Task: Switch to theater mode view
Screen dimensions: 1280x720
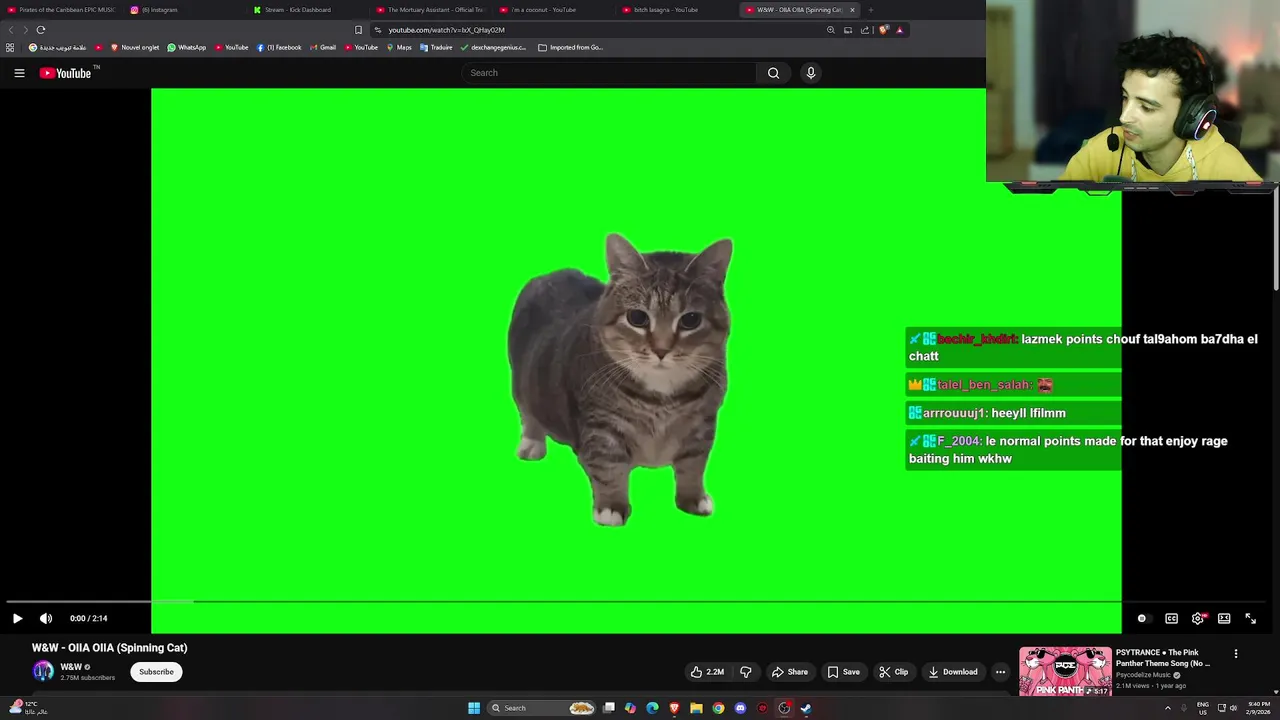Action: pyautogui.click(x=1224, y=618)
